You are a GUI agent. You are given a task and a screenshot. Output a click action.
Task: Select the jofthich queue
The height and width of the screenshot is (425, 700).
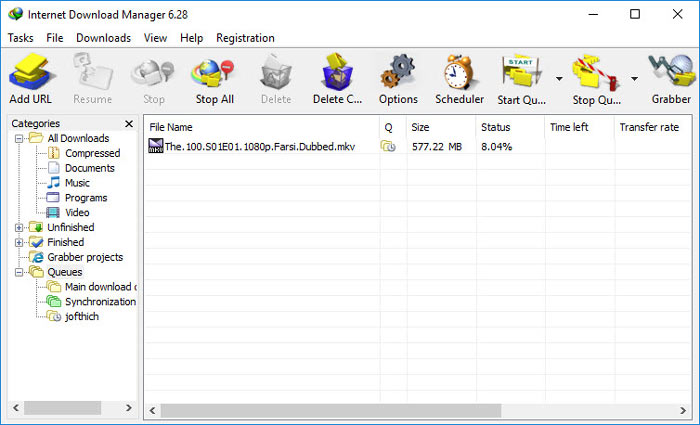tap(82, 317)
